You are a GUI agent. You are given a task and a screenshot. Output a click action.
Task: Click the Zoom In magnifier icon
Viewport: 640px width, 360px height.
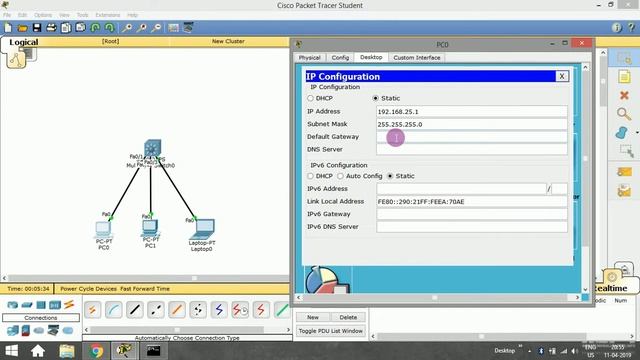pyautogui.click(x=127, y=28)
